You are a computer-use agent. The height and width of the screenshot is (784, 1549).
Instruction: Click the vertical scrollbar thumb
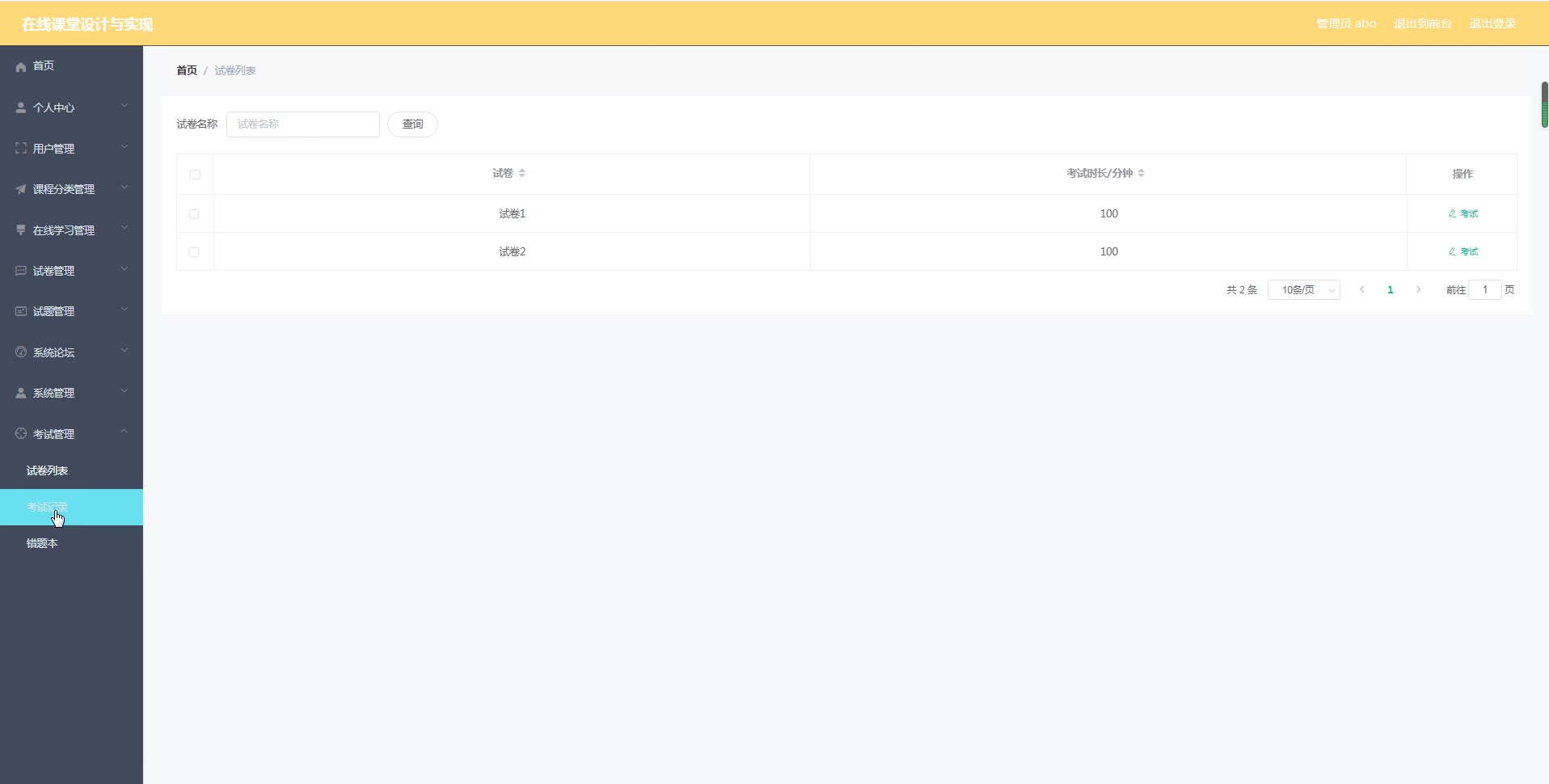point(1544,104)
